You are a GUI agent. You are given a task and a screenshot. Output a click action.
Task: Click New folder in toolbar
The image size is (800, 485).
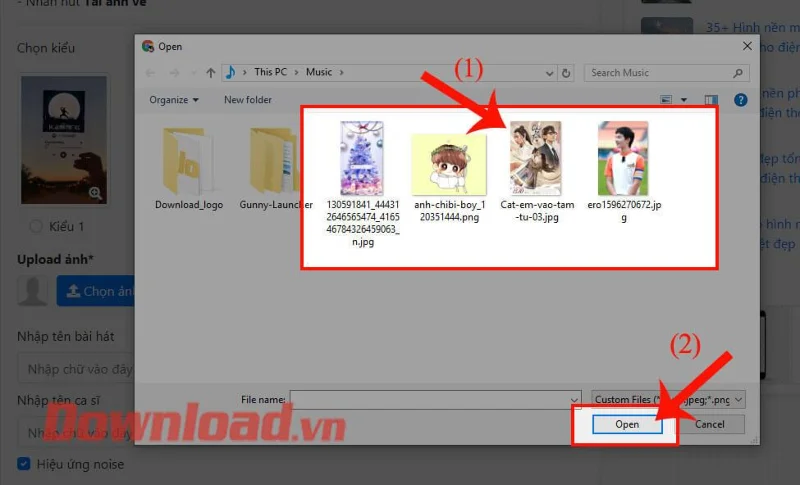coord(247,100)
